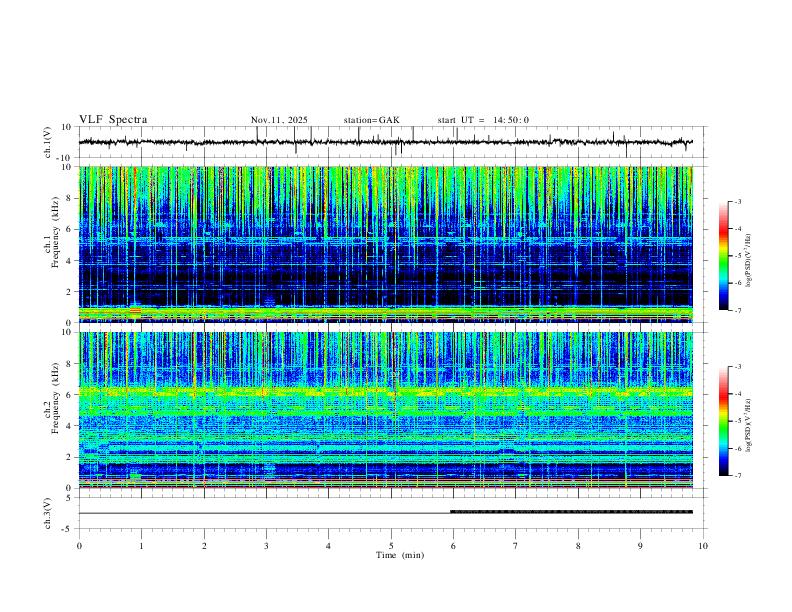The height and width of the screenshot is (612, 792).
Task: Click the '-7' label on ch.1 colorbar
Action: click(737, 311)
